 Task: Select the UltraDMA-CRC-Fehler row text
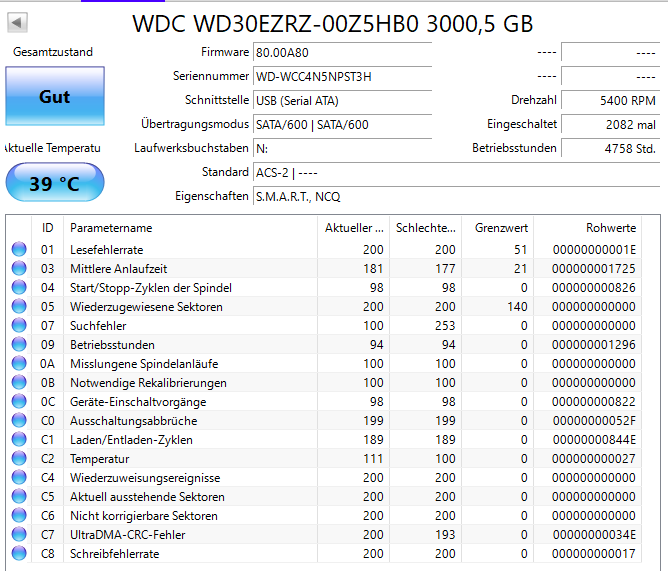127,535
